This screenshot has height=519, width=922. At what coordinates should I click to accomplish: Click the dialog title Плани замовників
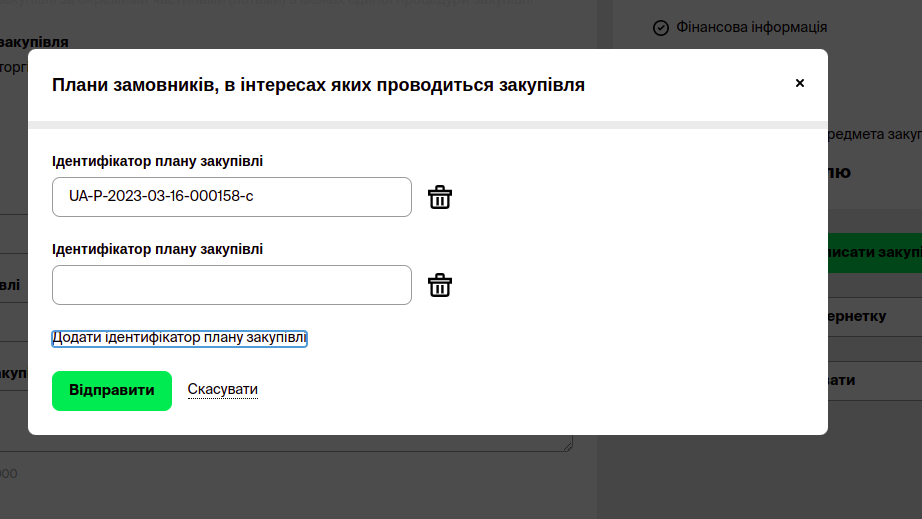tap(318, 86)
